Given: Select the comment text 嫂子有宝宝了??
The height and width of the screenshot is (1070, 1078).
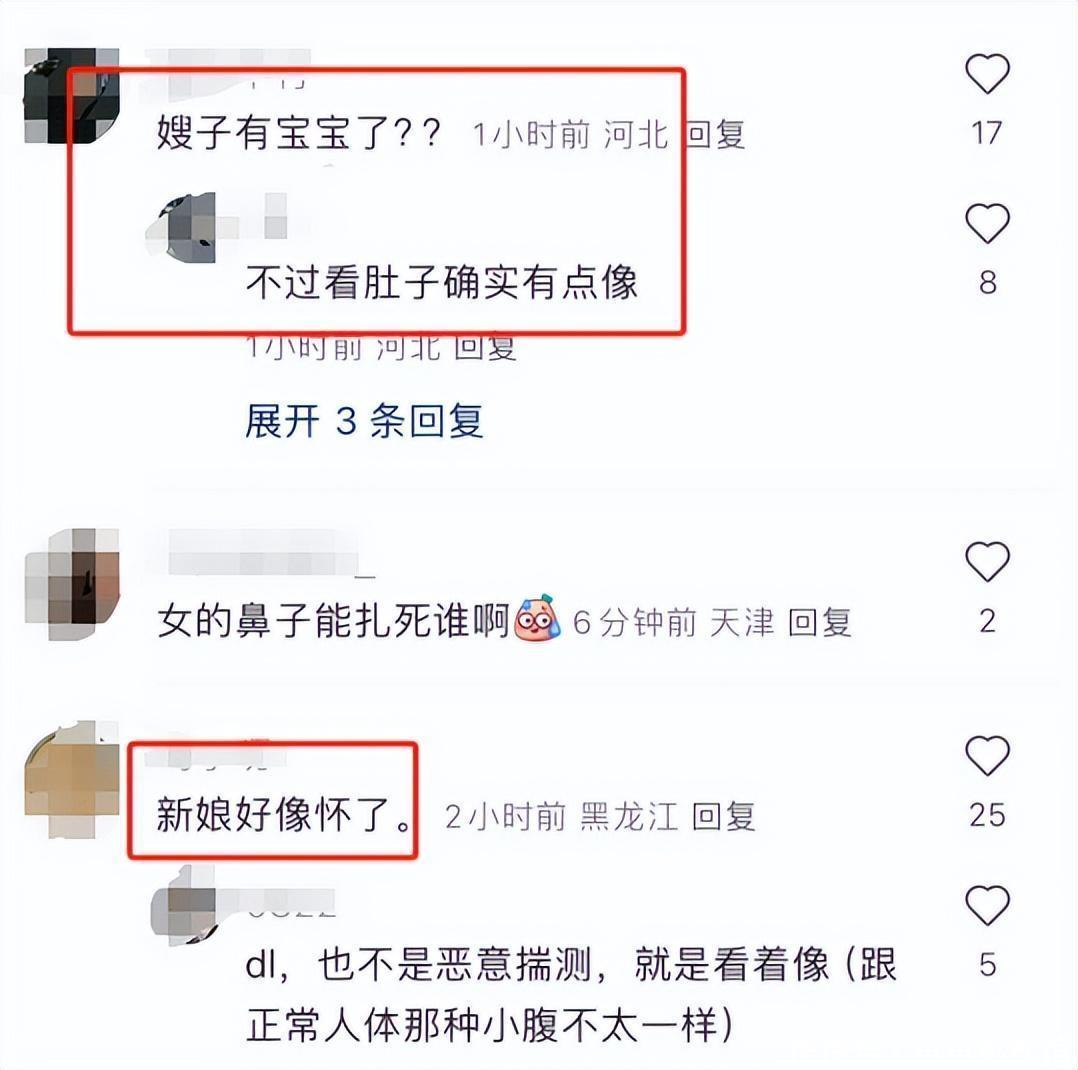Looking at the screenshot, I should (x=298, y=133).
